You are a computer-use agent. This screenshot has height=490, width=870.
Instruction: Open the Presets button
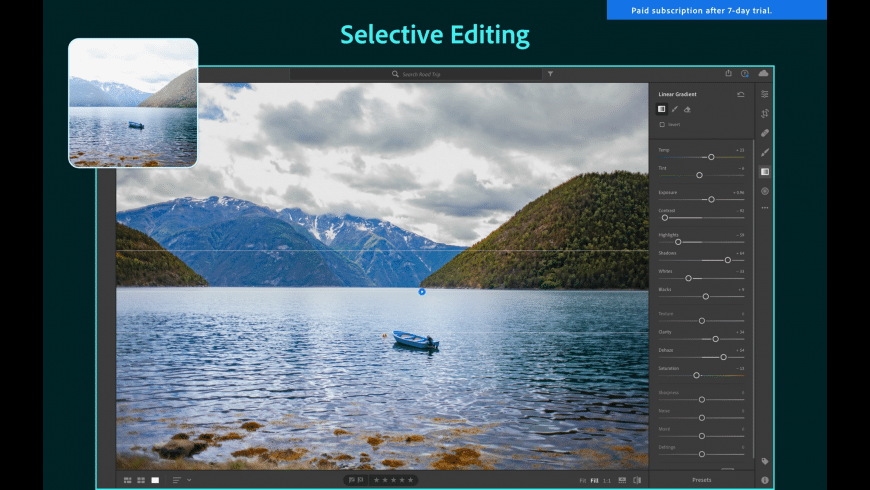coord(701,480)
